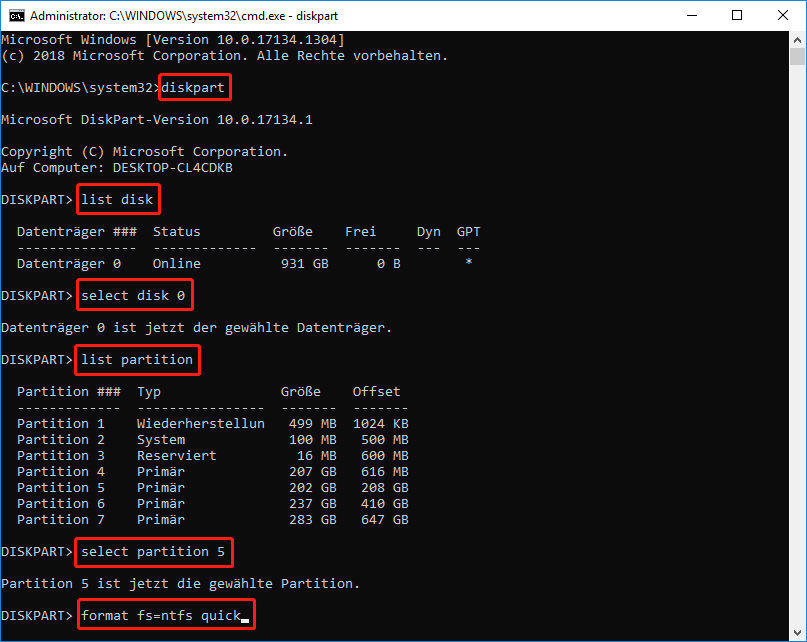Viewport: 807px width, 642px height.
Task: Click the Partition 2 System row
Action: (212, 440)
